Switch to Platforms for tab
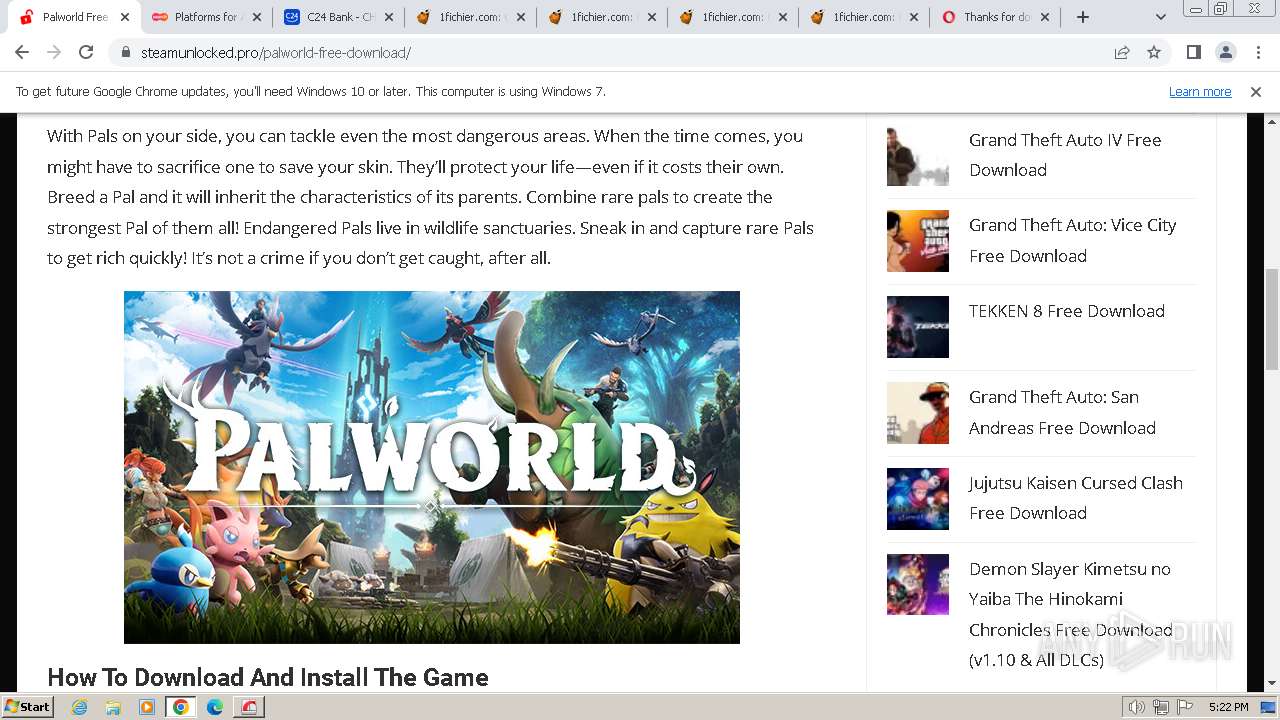 click(207, 17)
